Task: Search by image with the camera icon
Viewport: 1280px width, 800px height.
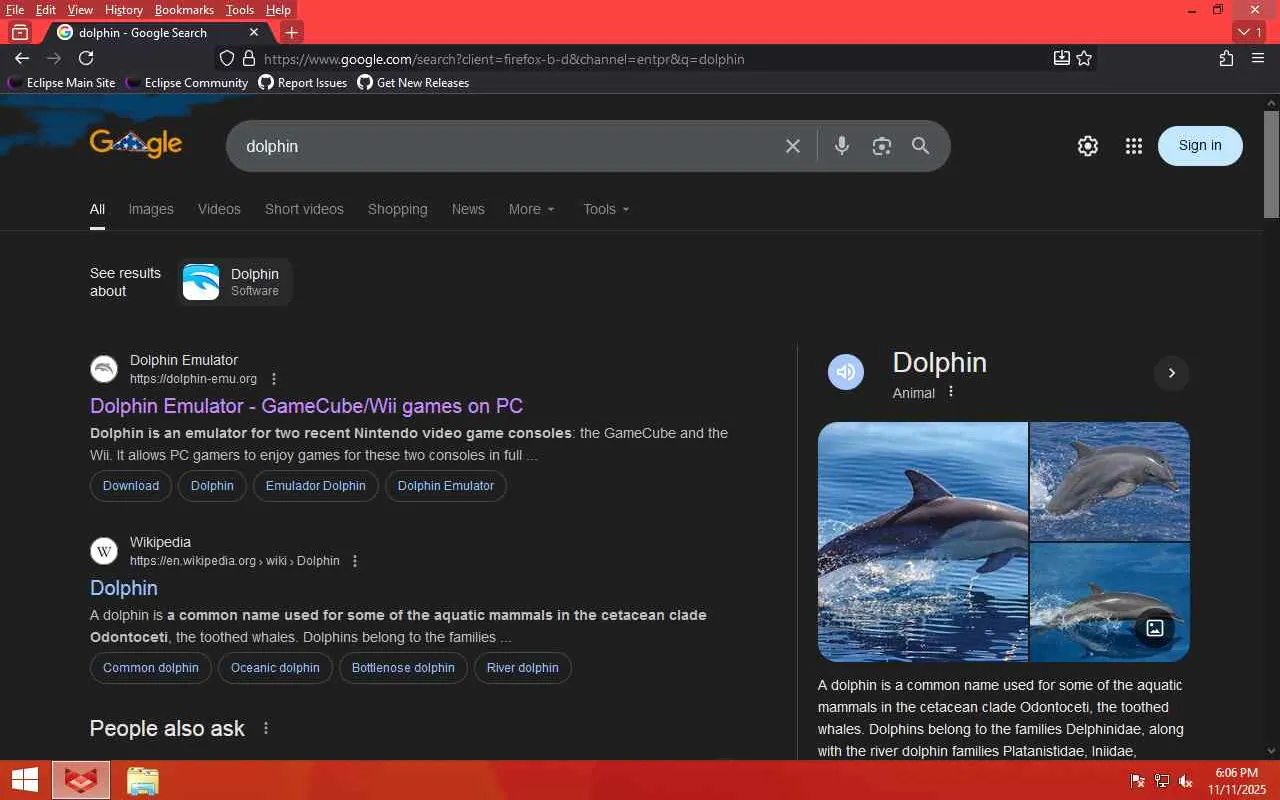Action: point(881,146)
